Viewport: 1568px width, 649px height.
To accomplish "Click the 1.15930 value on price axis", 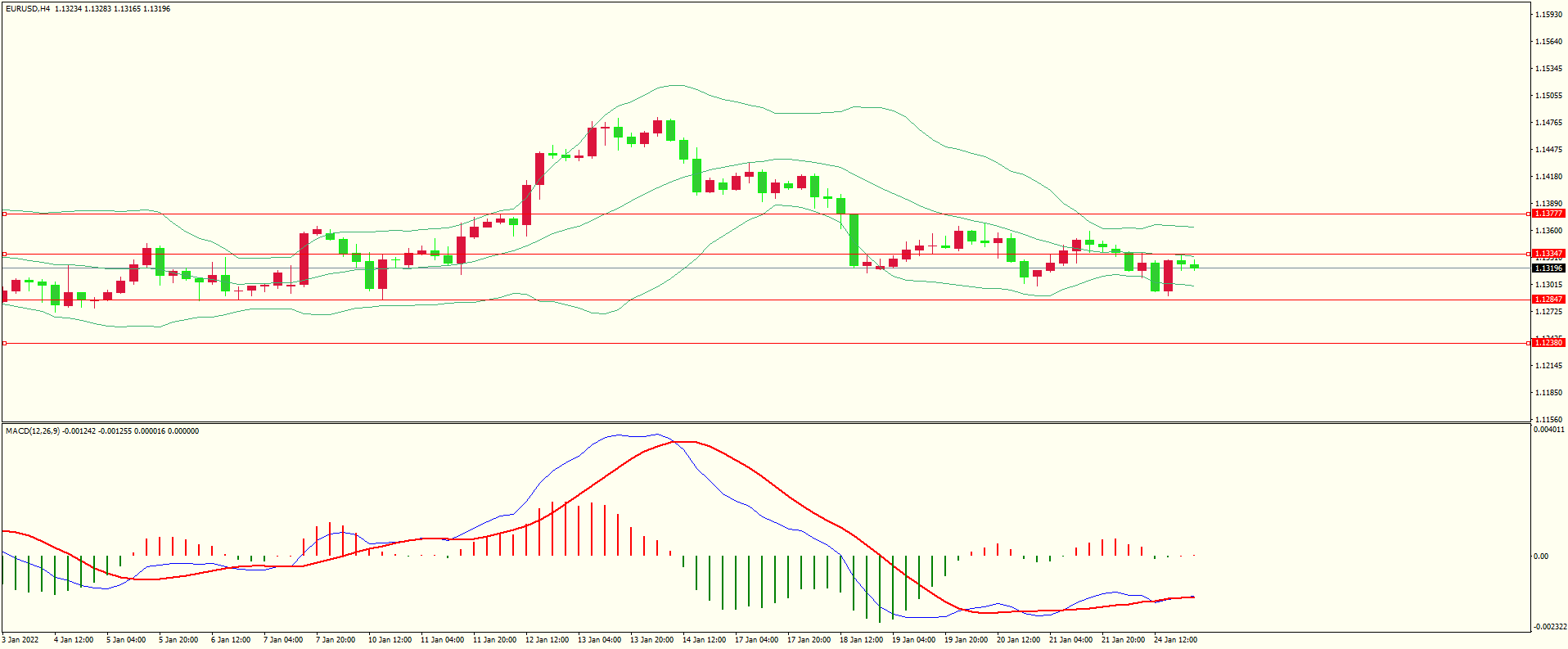I will (1548, 15).
